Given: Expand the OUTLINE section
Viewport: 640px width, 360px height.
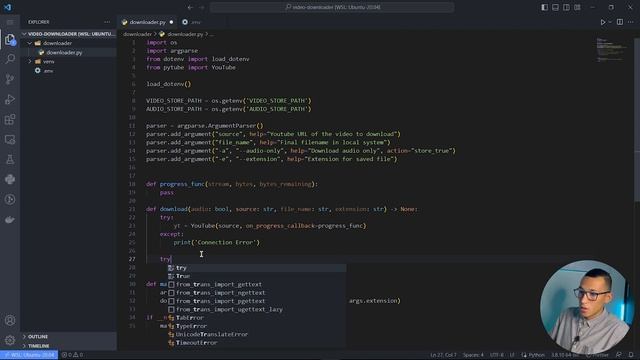Looking at the screenshot, I should (x=69, y=336).
